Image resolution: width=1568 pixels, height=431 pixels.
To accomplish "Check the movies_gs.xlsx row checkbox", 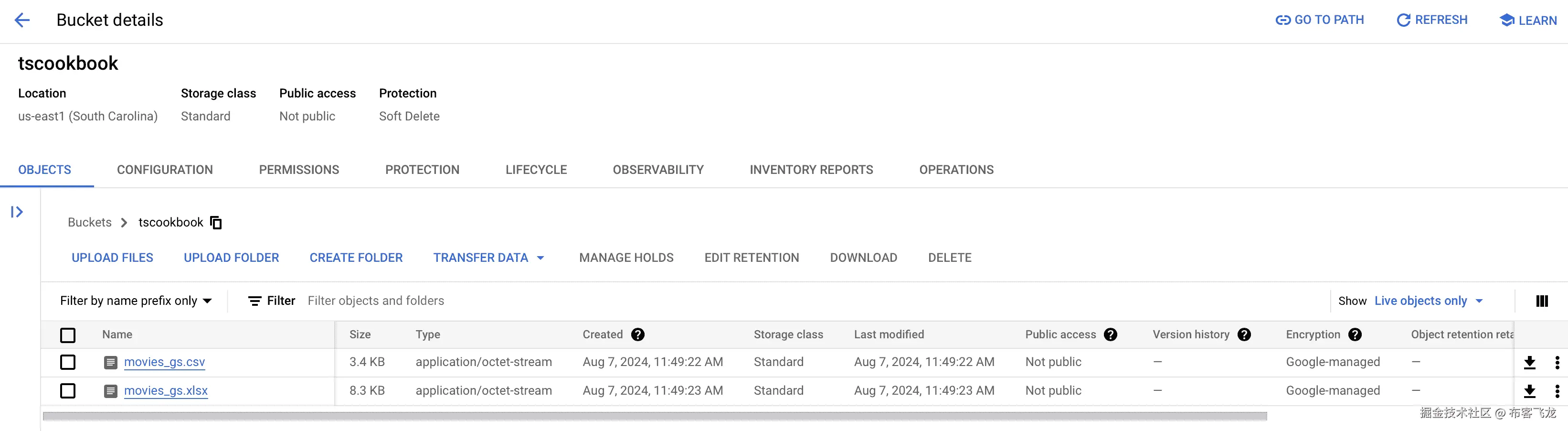I will pyautogui.click(x=68, y=390).
